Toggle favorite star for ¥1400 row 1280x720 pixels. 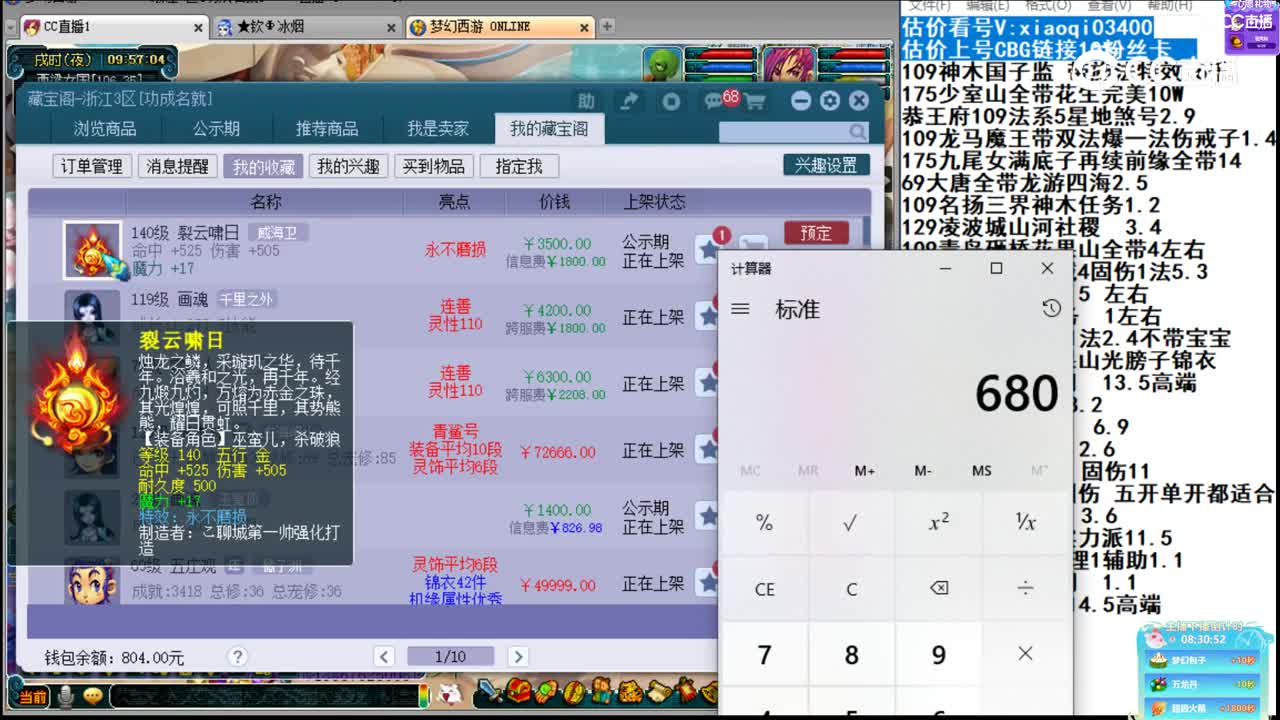pos(709,516)
